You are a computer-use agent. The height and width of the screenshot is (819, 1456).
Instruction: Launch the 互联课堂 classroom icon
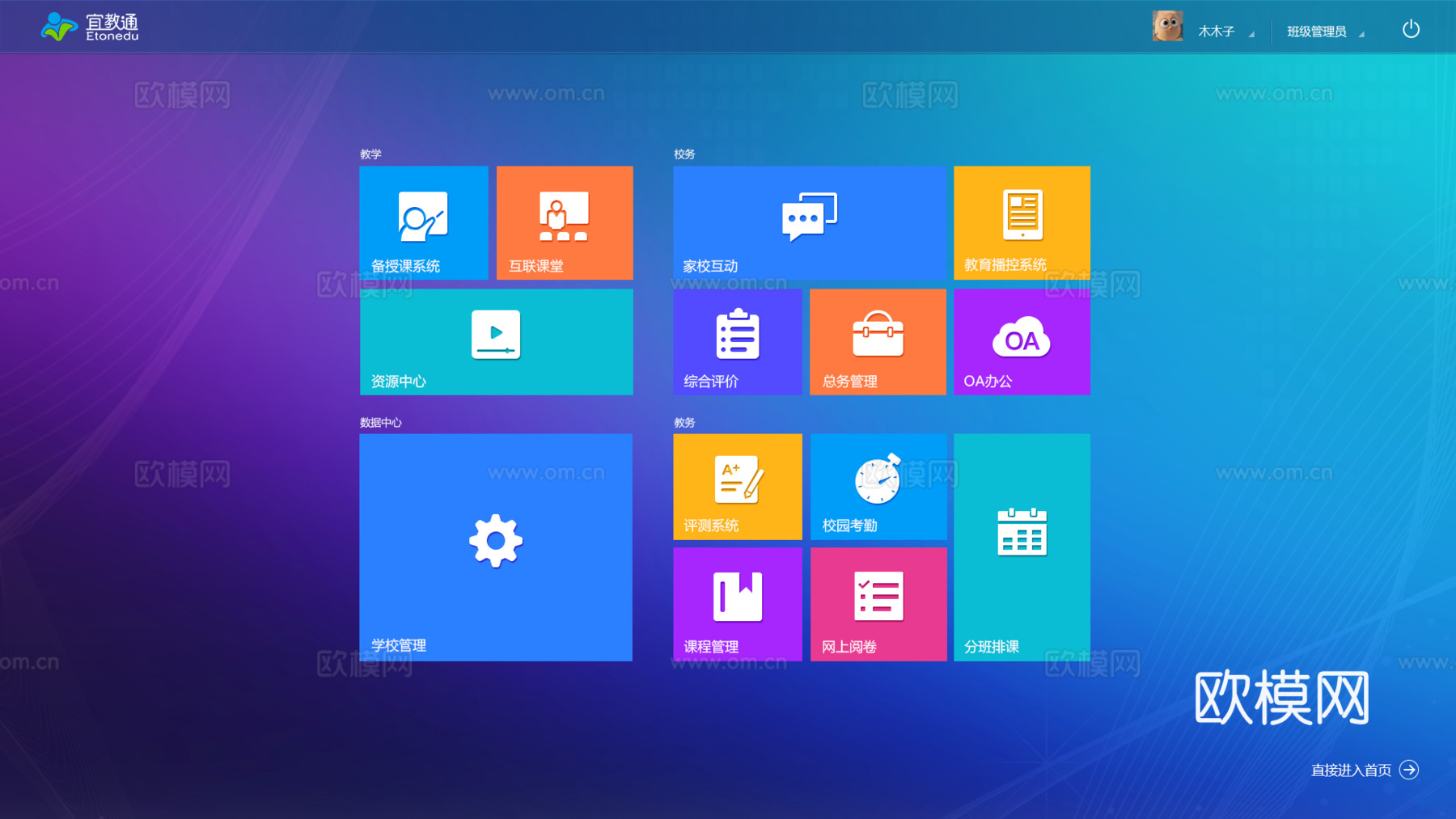pos(564,217)
